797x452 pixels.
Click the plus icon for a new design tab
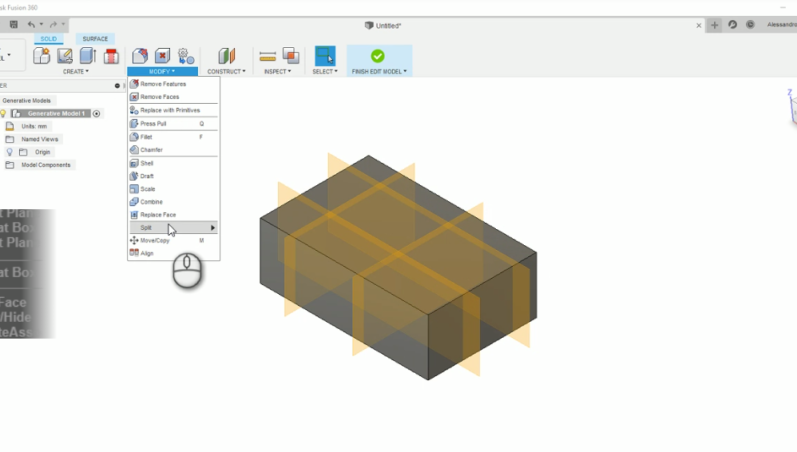714,25
